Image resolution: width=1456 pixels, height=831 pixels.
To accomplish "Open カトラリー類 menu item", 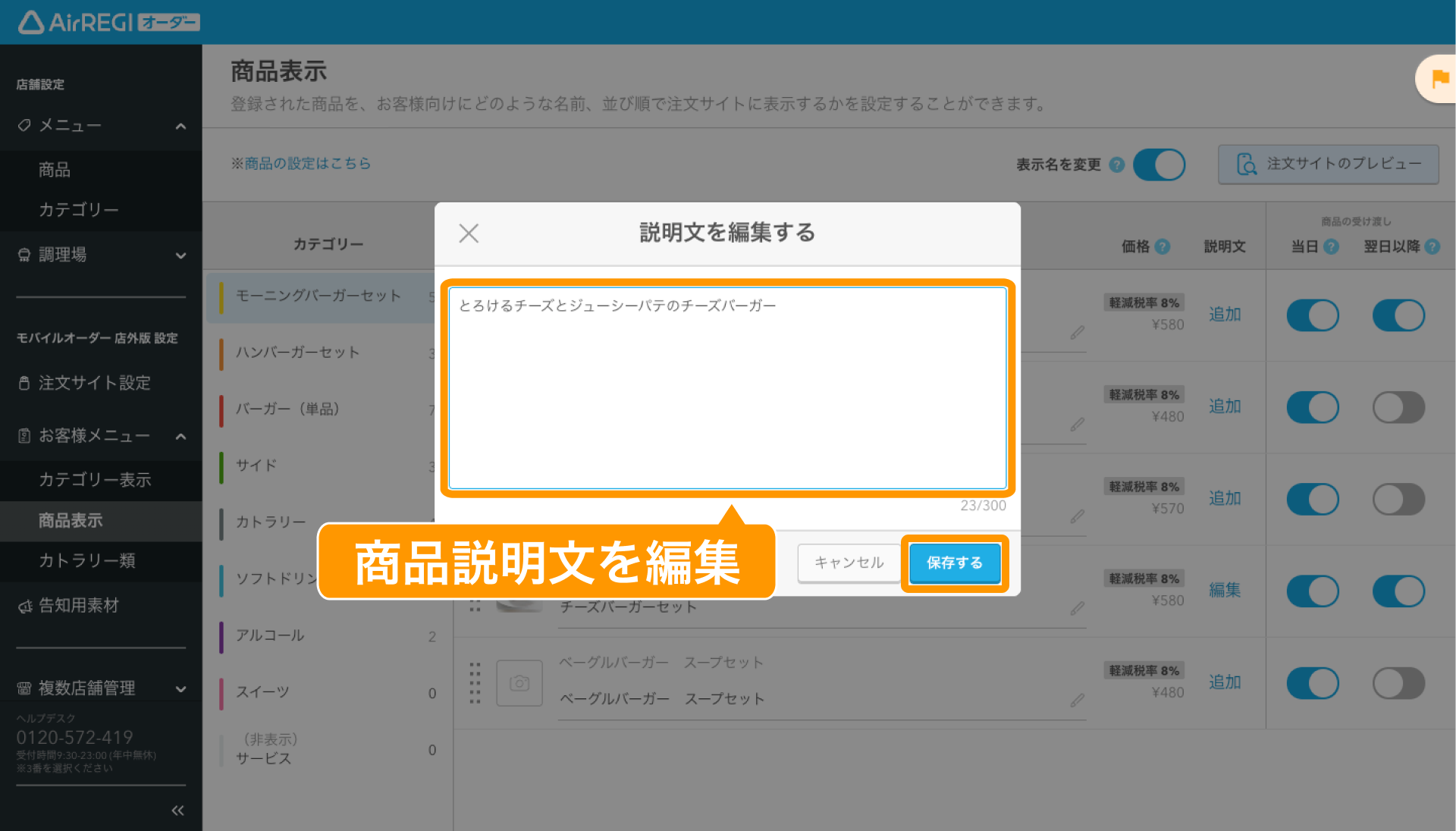I will tap(86, 561).
